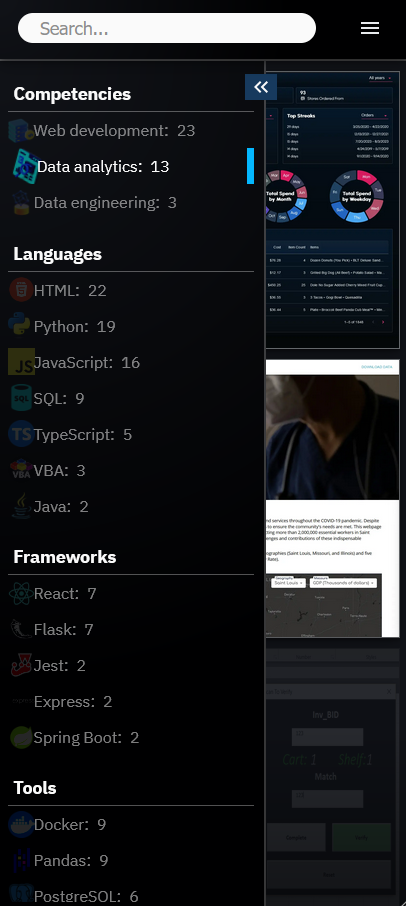Click the SQL database icon
Viewport: 406px width, 906px height.
click(x=21, y=398)
